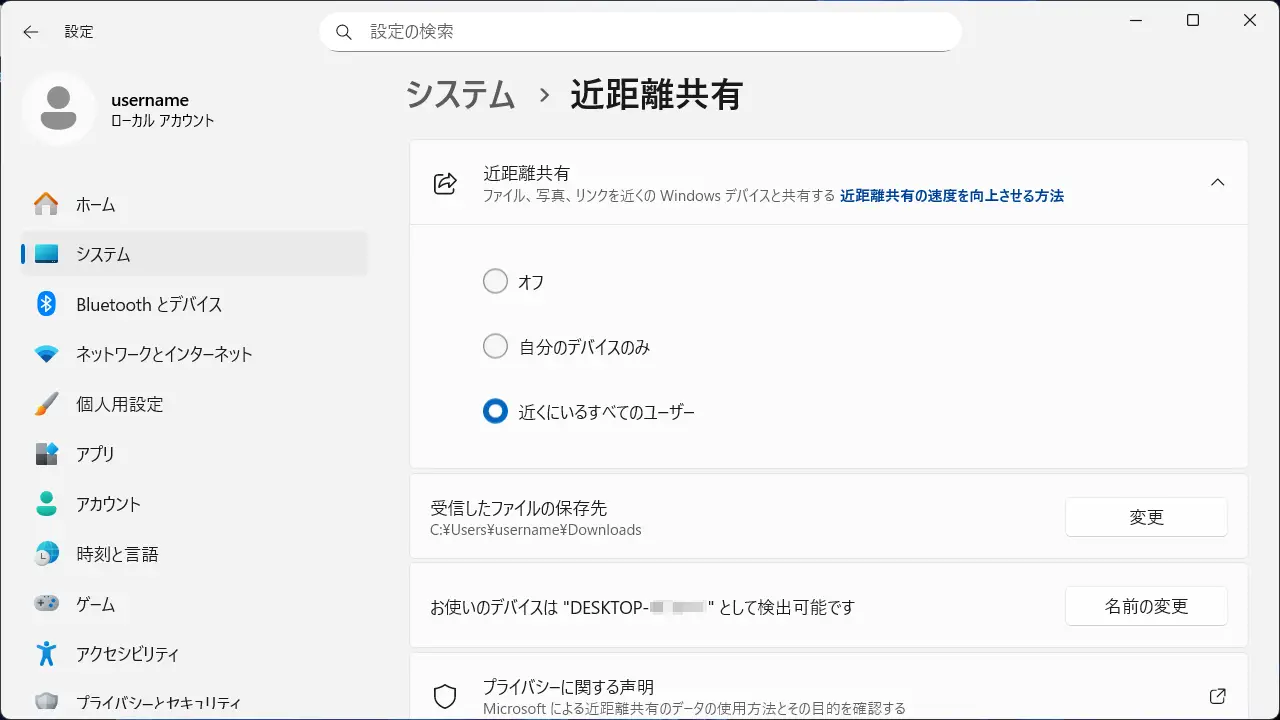Click the 設定の検索 search field
Image resolution: width=1280 pixels, height=720 pixels.
pyautogui.click(x=640, y=32)
